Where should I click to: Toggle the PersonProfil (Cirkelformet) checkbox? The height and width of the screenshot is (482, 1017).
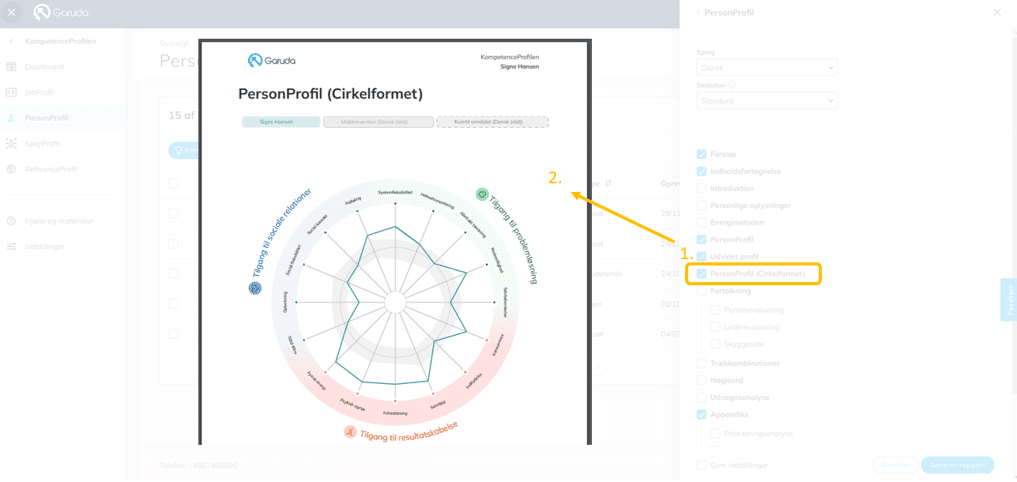701,274
